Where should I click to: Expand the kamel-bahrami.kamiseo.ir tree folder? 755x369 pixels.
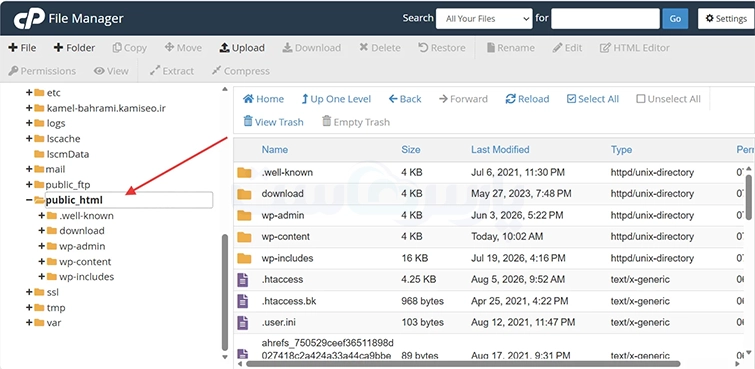[x=29, y=108]
